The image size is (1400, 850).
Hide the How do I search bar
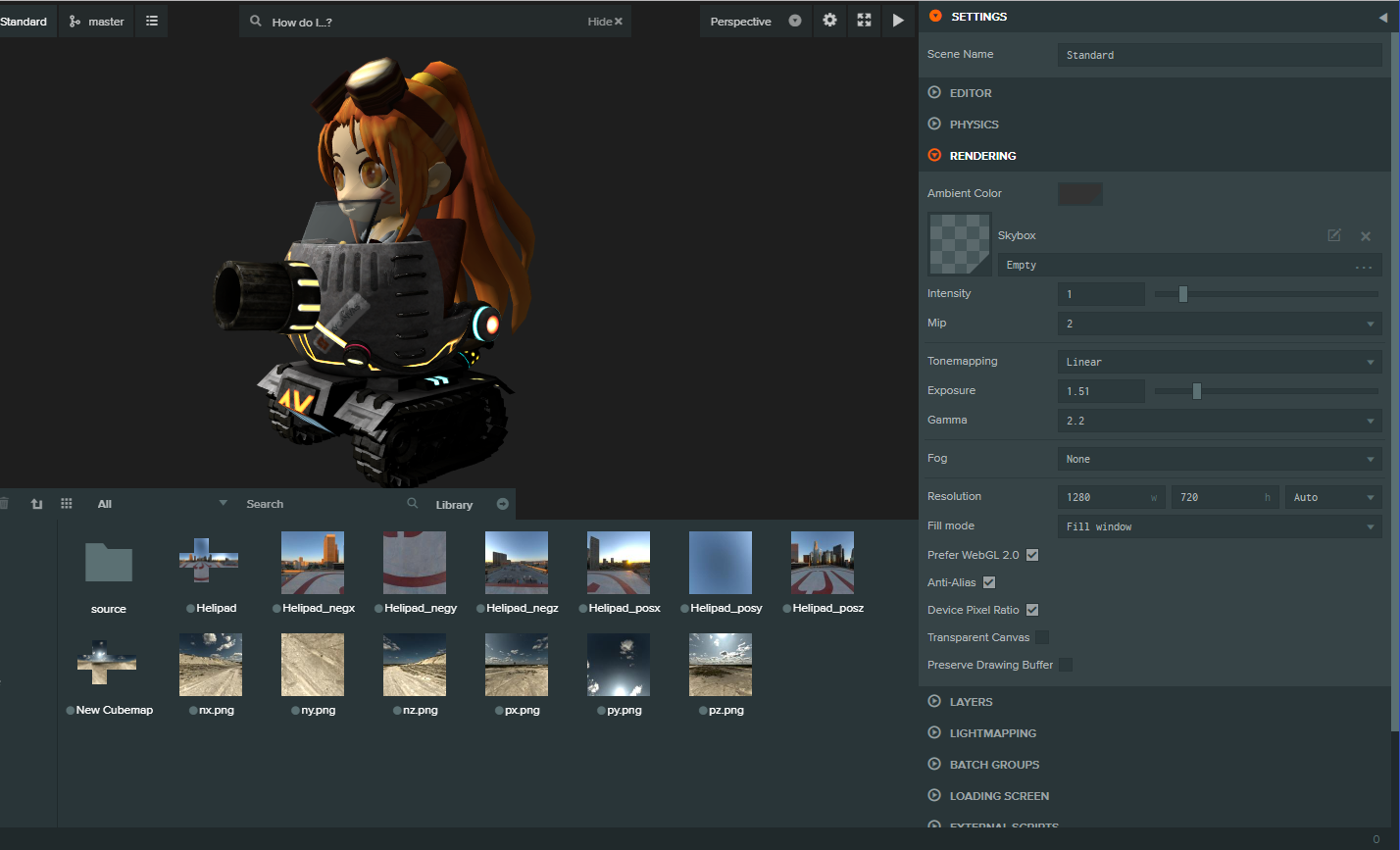pos(605,22)
